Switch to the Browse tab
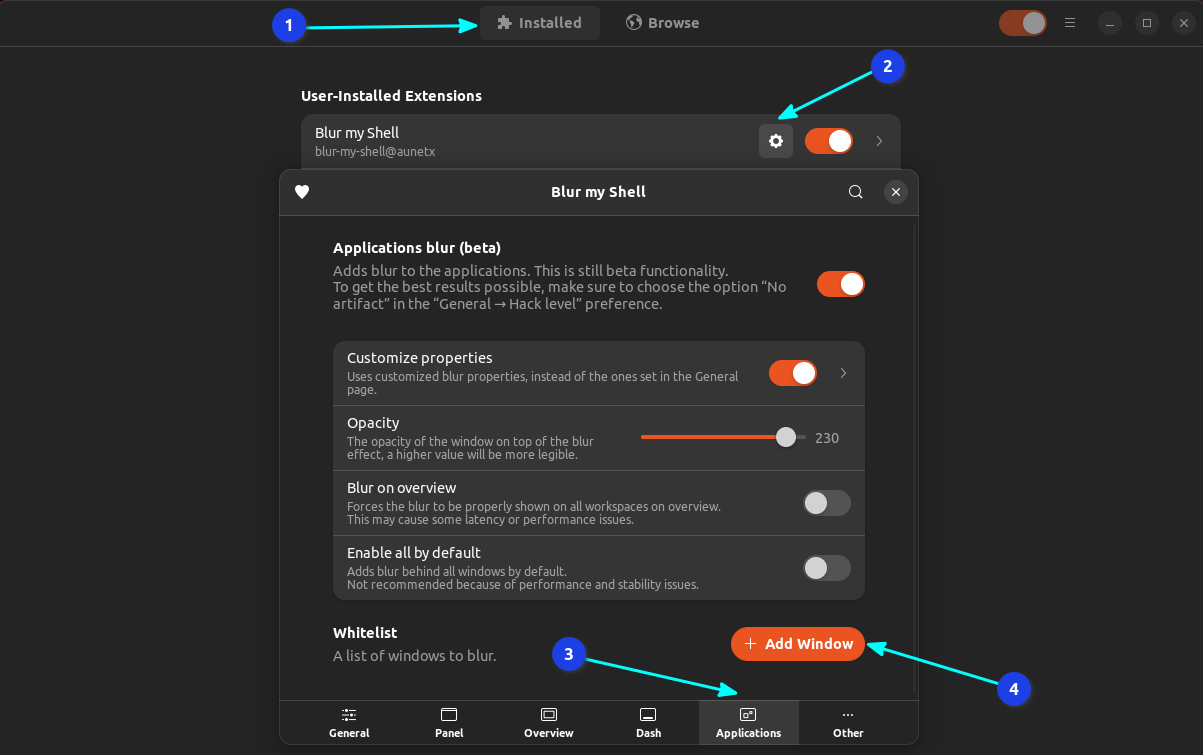The height and width of the screenshot is (755, 1203). click(662, 22)
